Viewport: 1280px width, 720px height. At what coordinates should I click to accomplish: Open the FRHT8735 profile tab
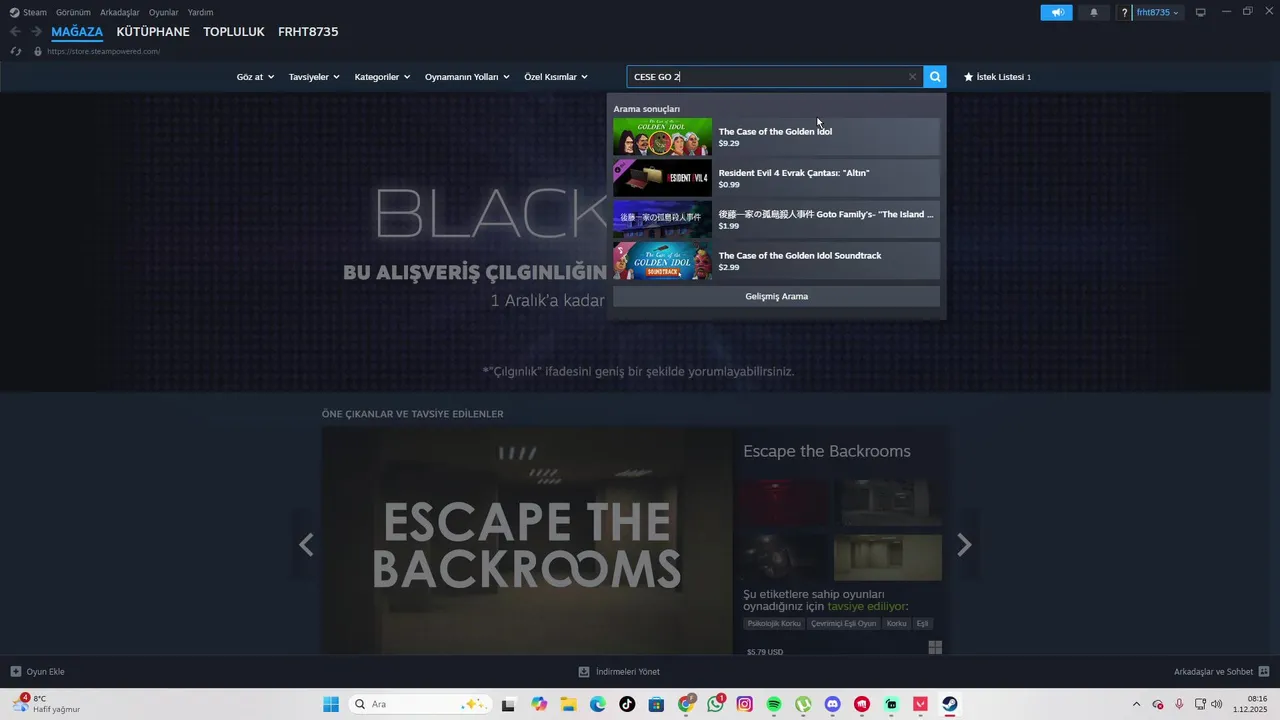(308, 32)
